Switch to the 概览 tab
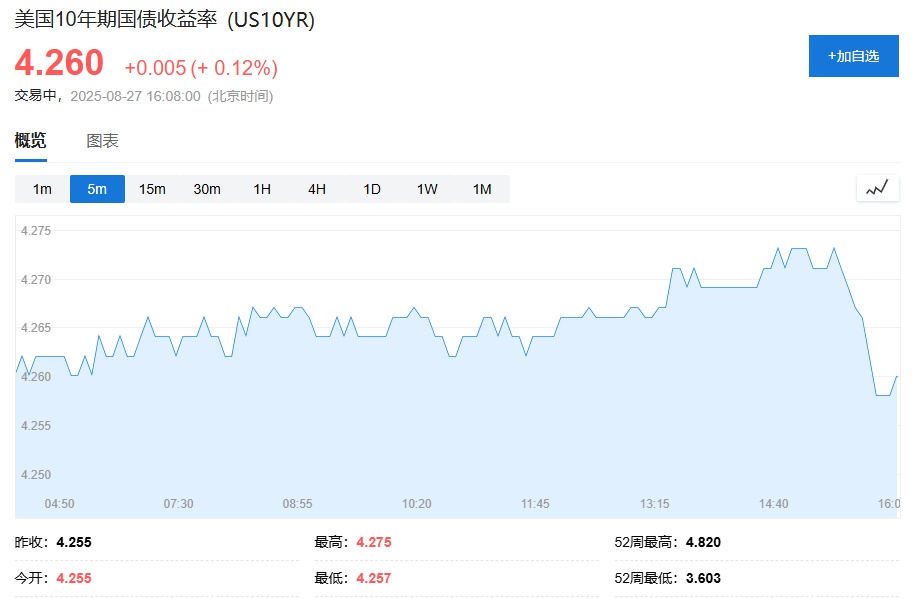Screen dimensions: 912x599 [30, 141]
